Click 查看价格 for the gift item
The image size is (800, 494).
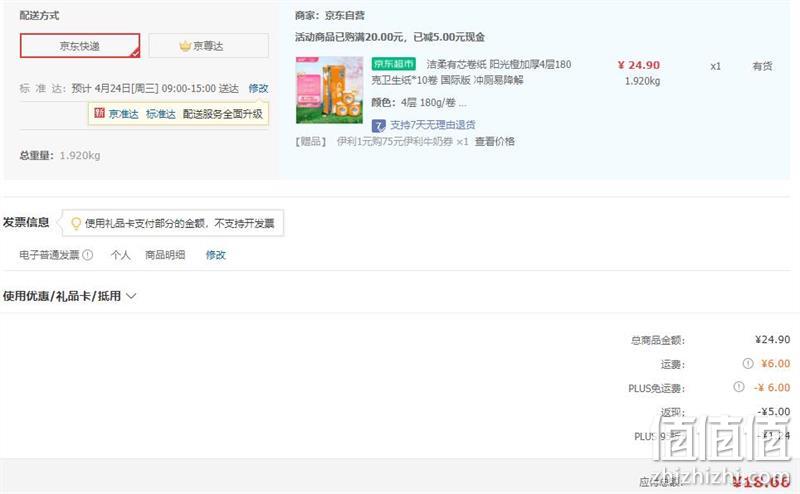(494, 141)
